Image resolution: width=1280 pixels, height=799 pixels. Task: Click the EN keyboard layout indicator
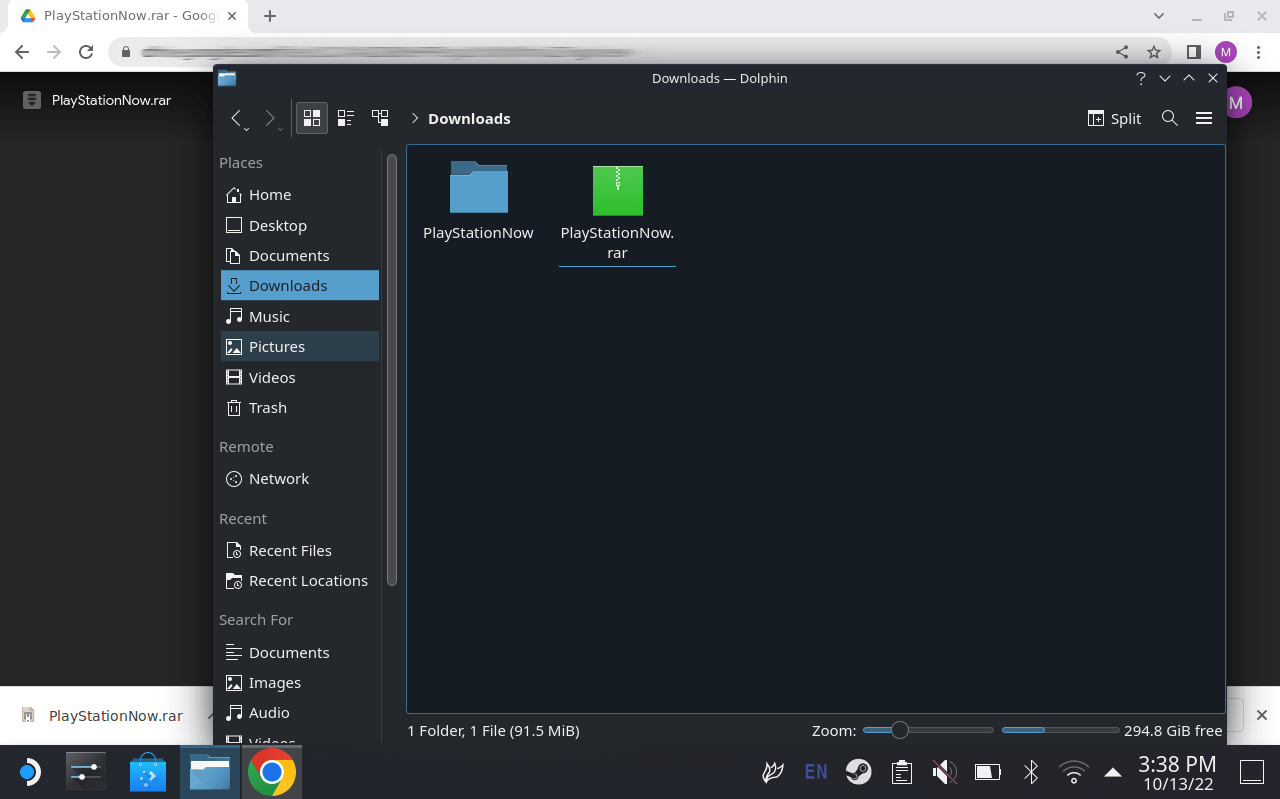click(816, 772)
